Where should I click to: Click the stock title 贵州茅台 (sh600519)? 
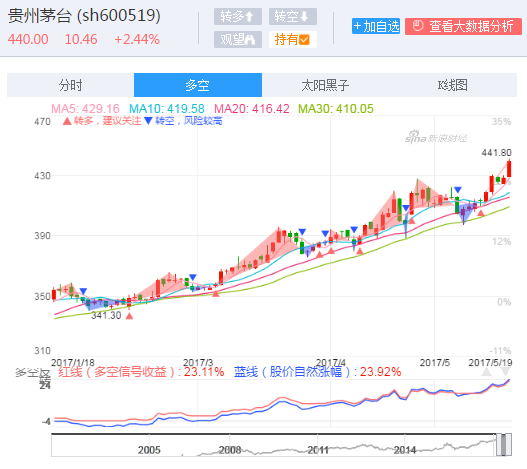pyautogui.click(x=84, y=16)
